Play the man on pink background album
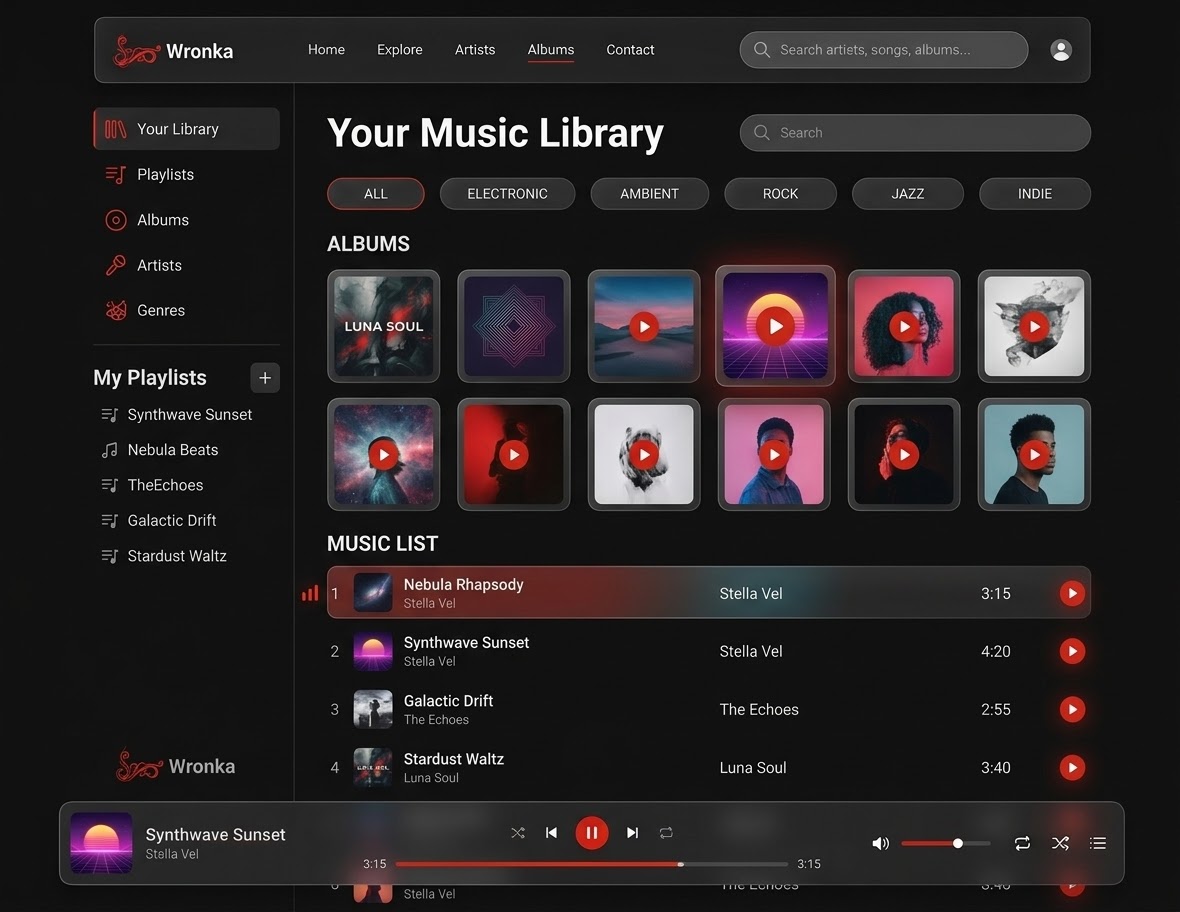This screenshot has width=1180, height=912. point(774,454)
